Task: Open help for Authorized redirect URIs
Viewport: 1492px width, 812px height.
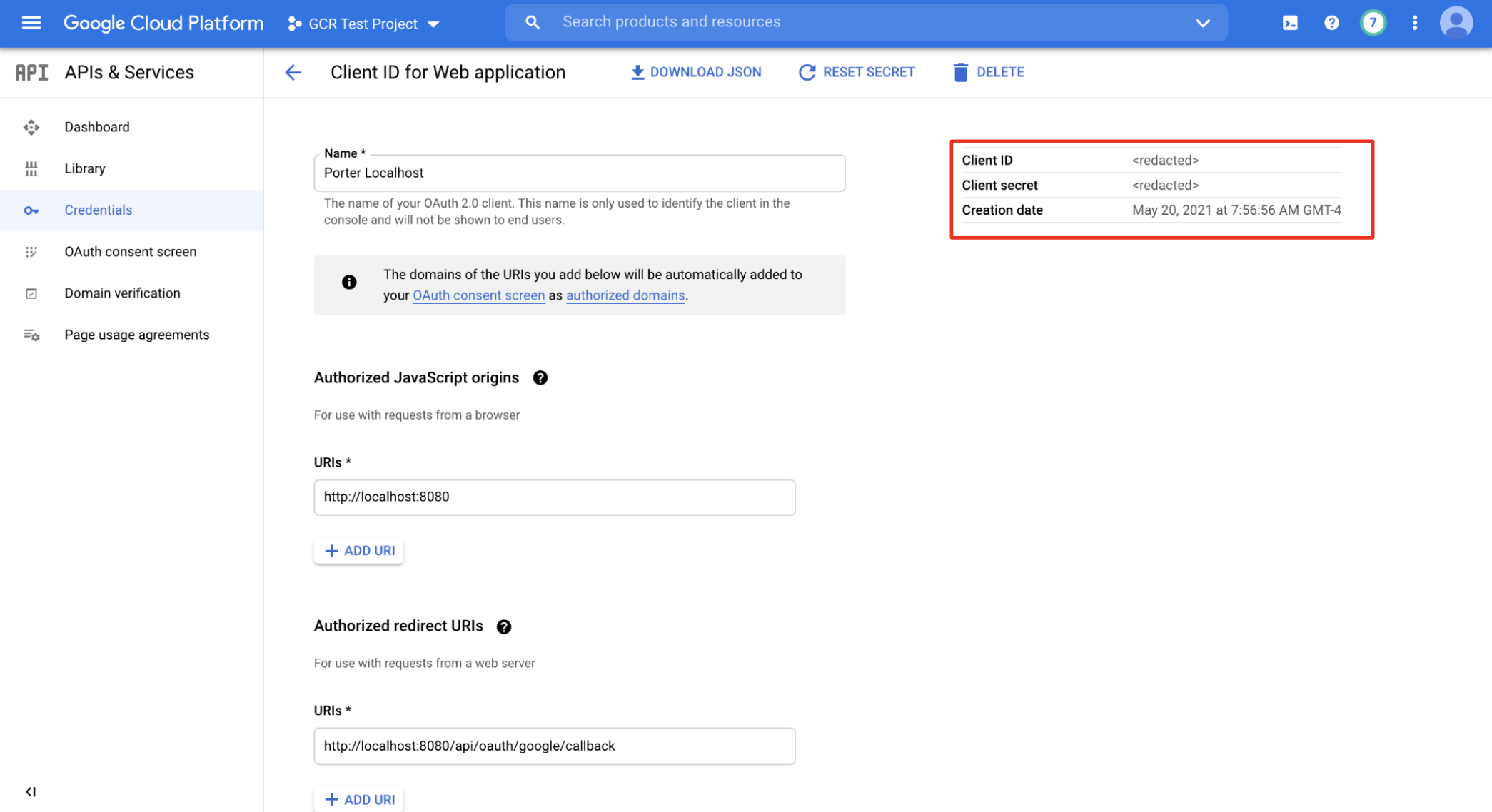Action: (x=504, y=627)
